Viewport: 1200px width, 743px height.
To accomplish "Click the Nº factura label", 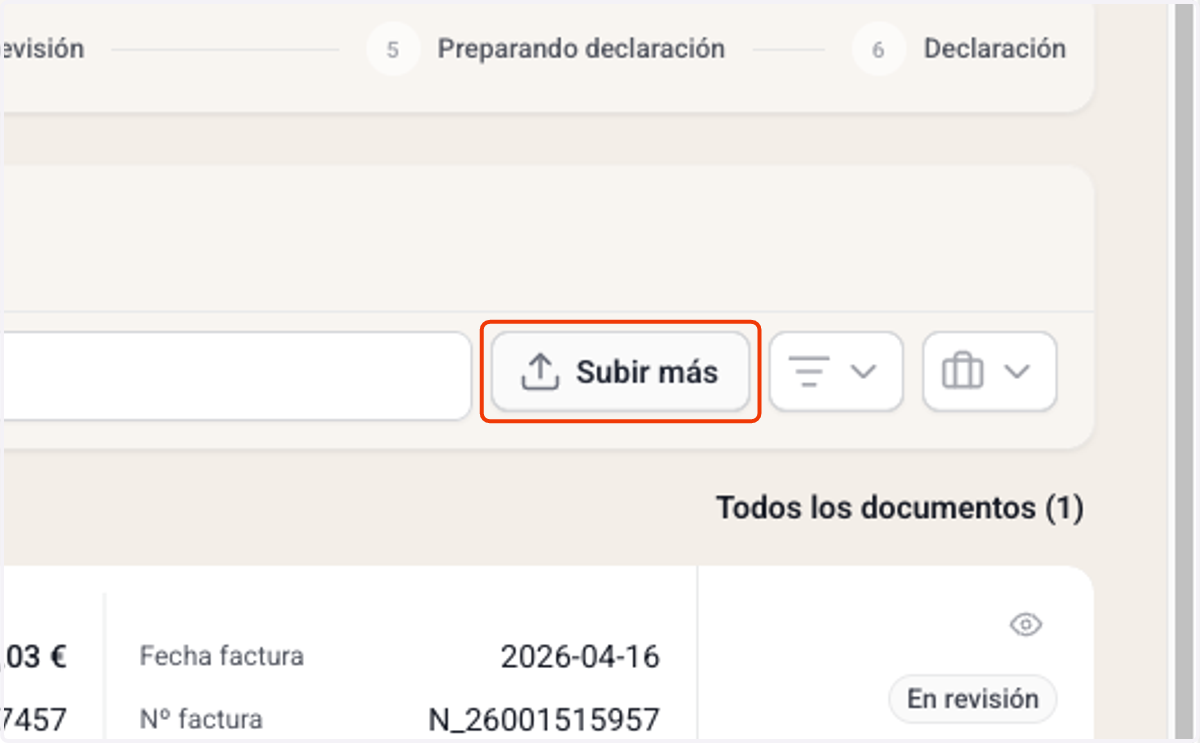I will click(202, 719).
